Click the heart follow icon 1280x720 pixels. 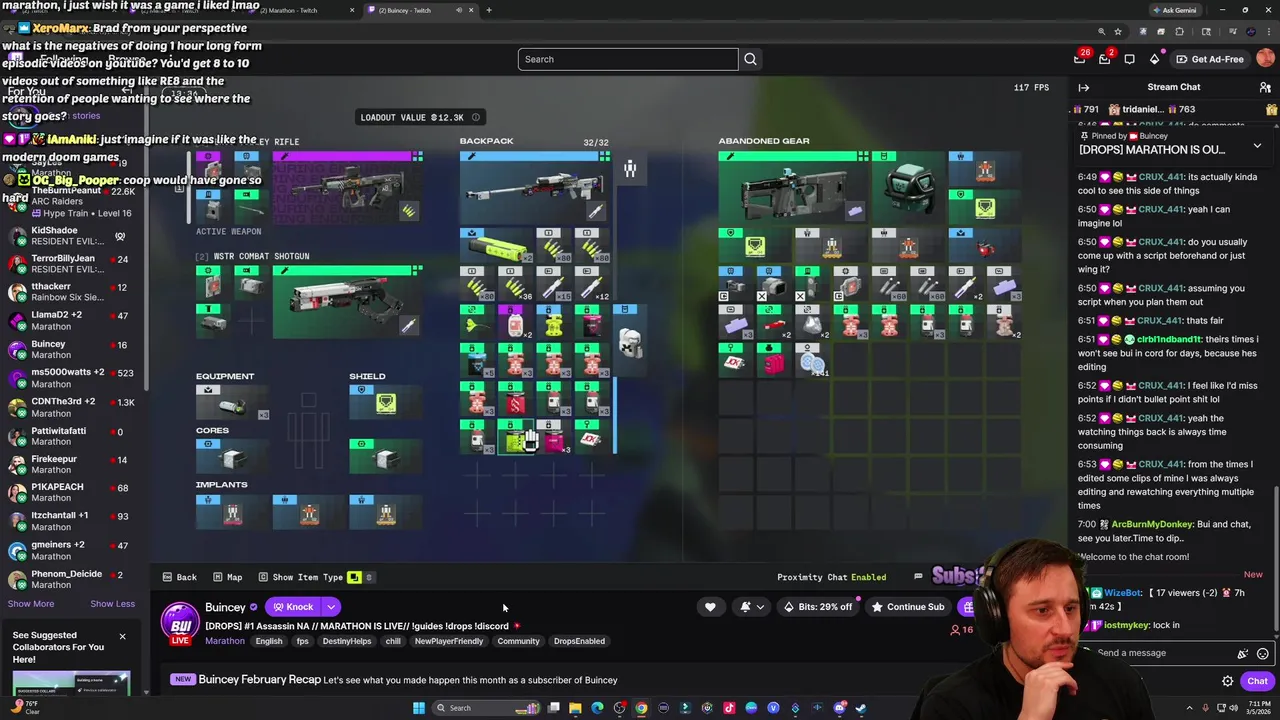point(710,607)
